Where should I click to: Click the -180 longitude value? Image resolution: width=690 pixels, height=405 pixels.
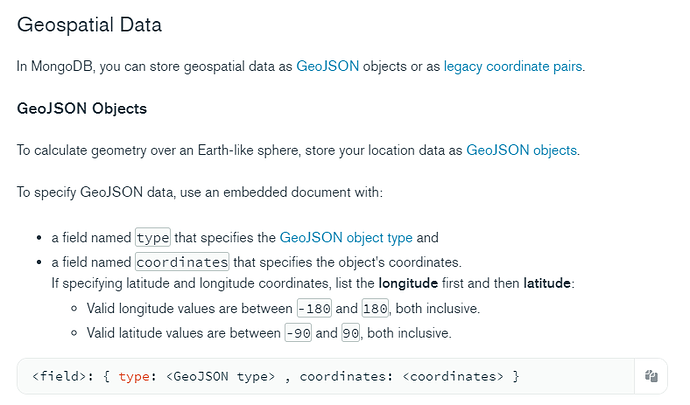[x=316, y=308]
